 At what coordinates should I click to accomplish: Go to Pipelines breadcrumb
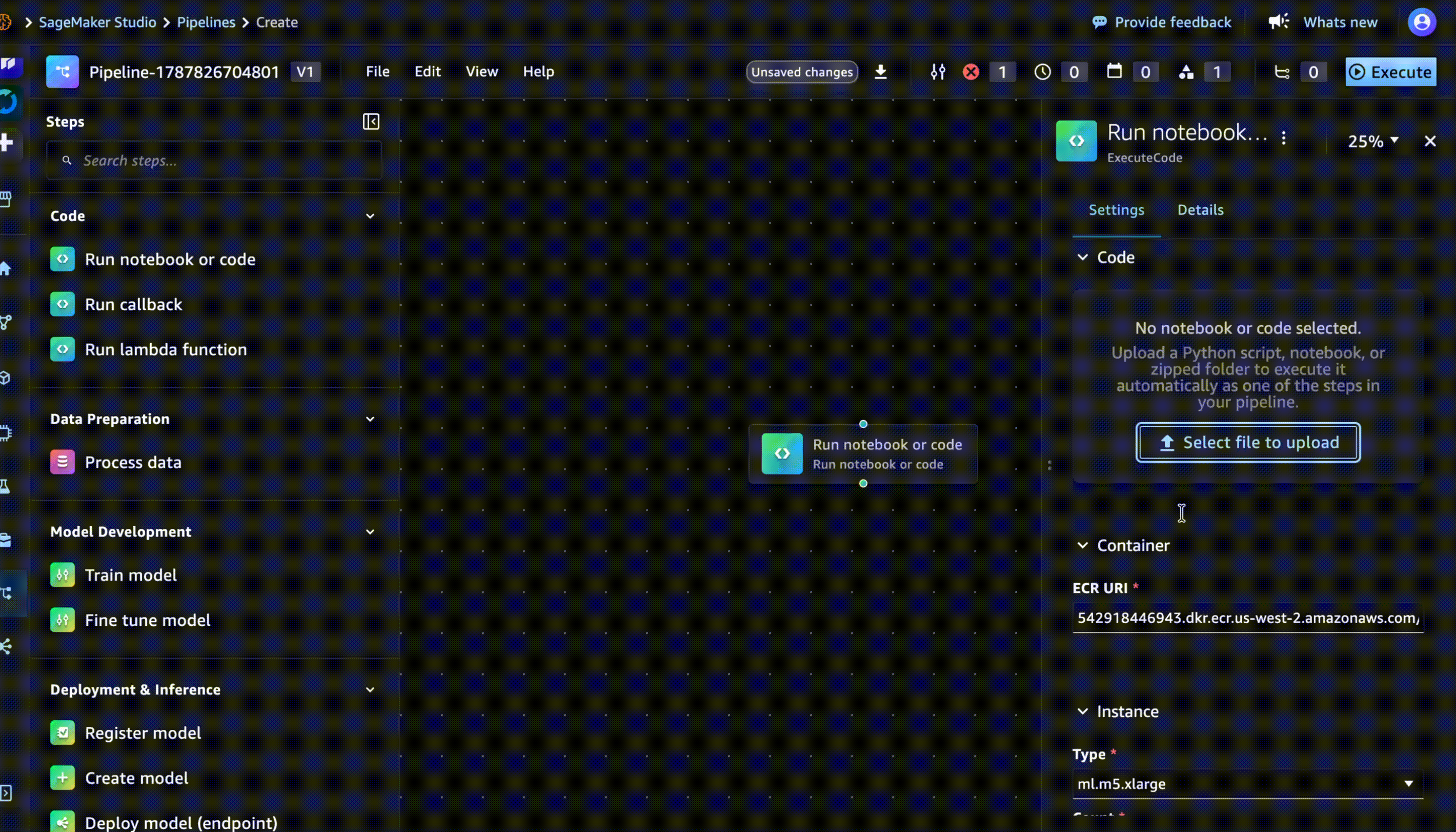[206, 22]
